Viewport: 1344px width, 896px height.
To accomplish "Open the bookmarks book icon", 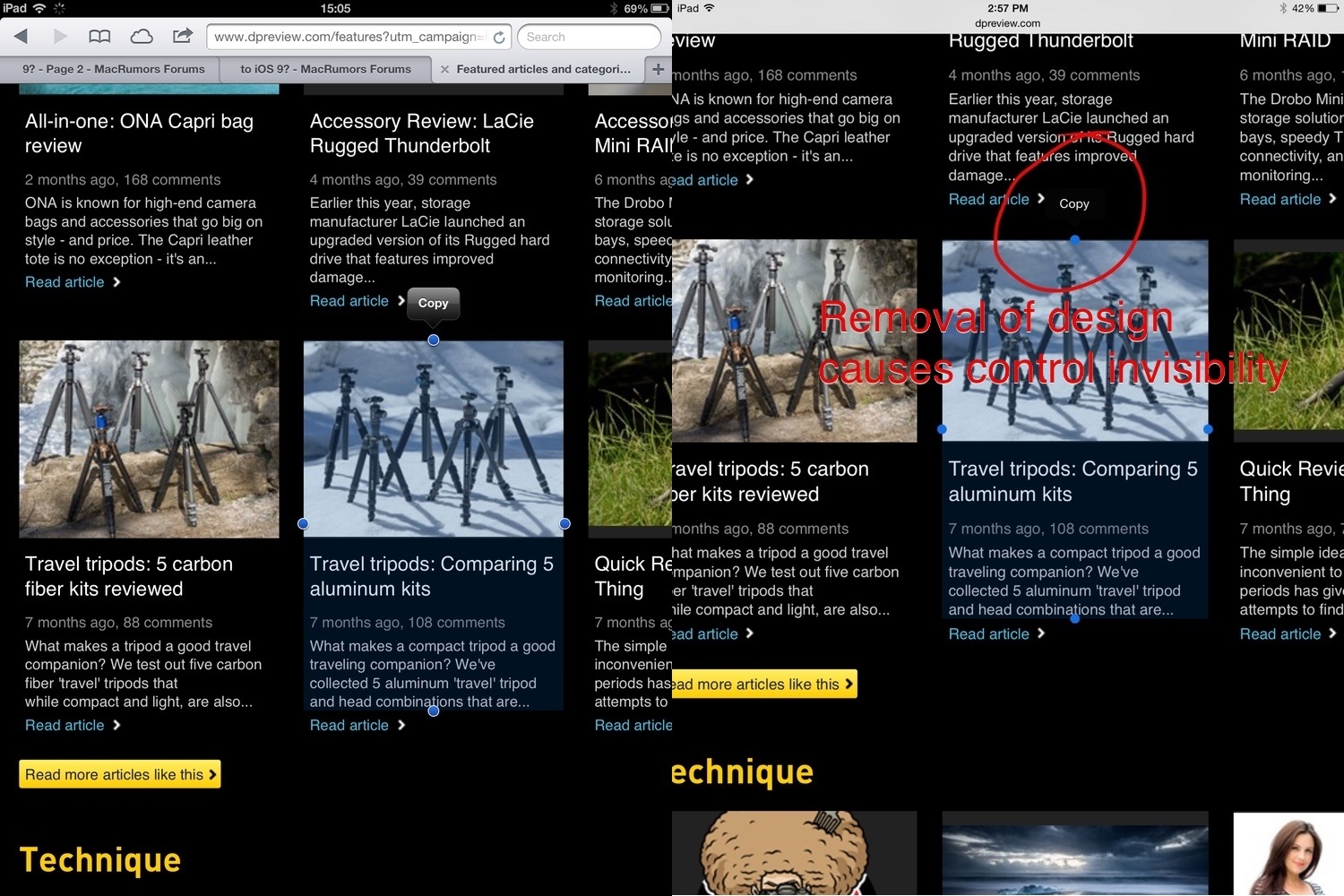I will tap(99, 37).
